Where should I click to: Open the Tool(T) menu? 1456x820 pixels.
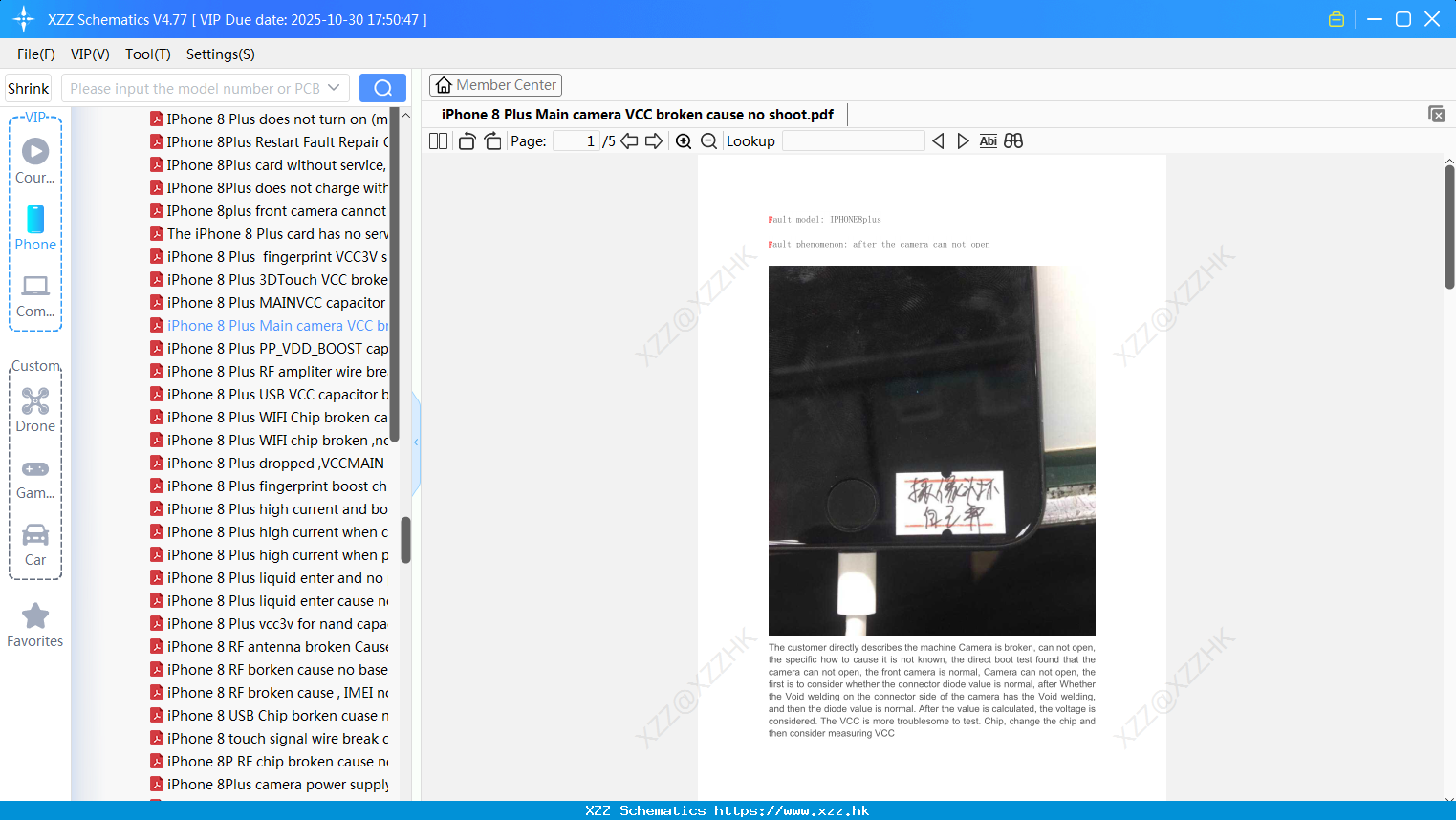click(x=148, y=54)
